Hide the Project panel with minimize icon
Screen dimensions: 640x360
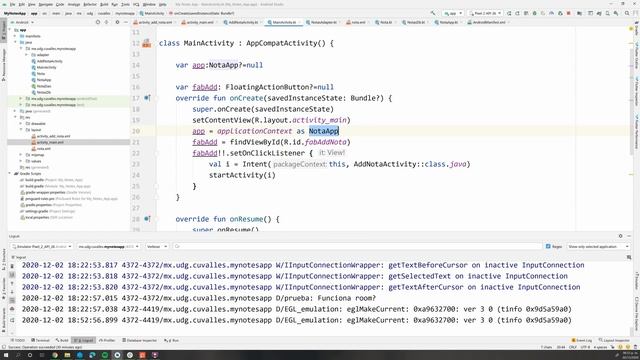coord(125,22)
